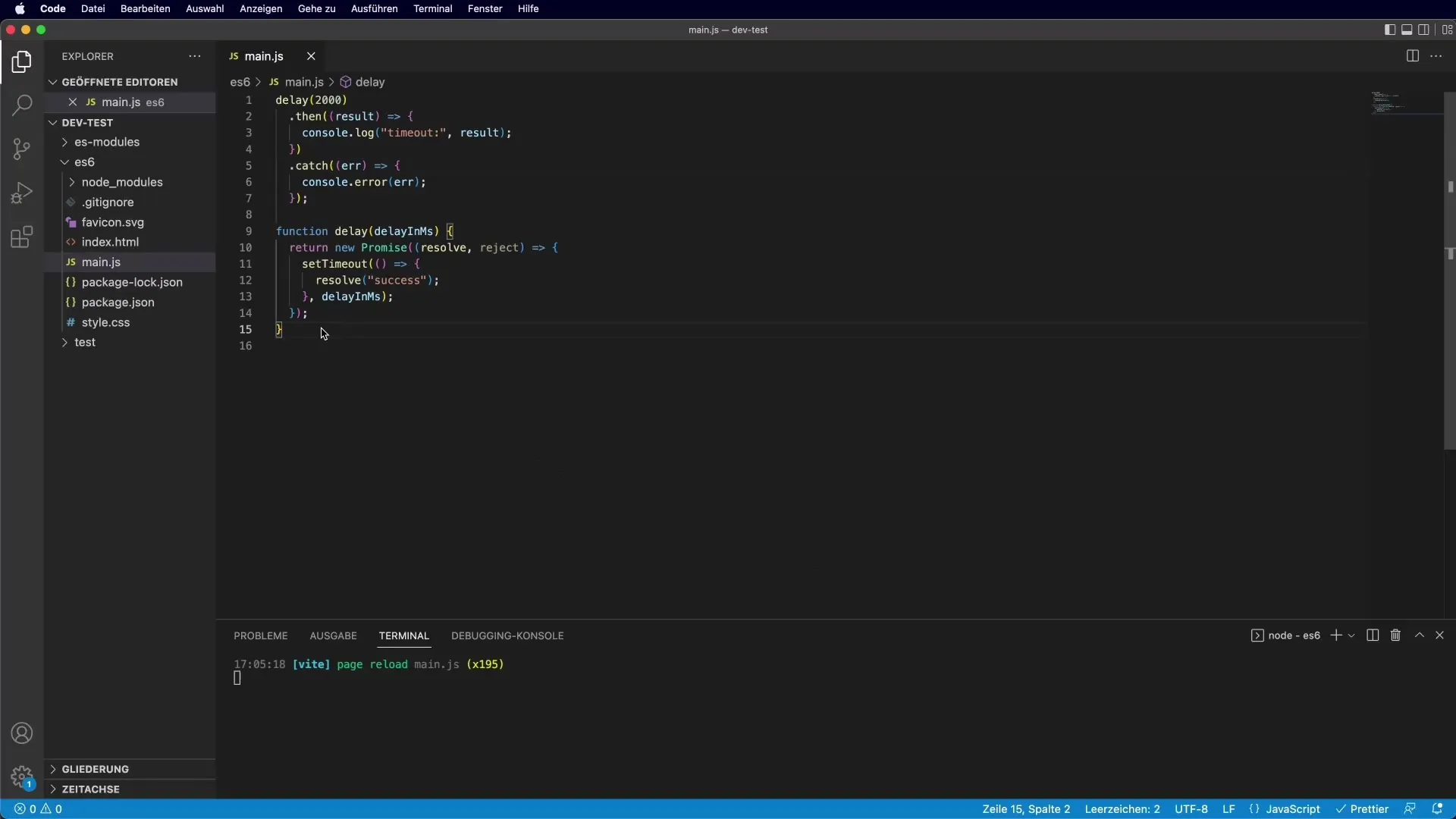Open the Hilfe menu
Viewport: 1456px width, 819px height.
528,8
